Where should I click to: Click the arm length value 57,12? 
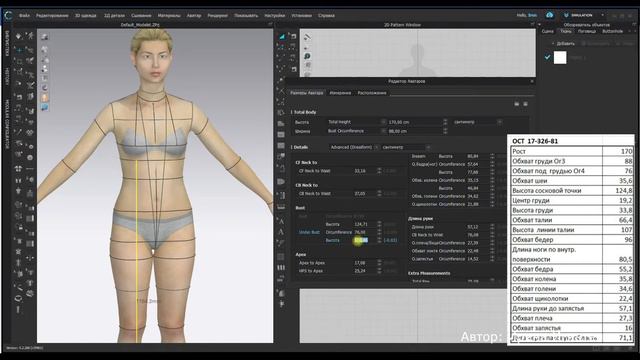click(x=473, y=227)
